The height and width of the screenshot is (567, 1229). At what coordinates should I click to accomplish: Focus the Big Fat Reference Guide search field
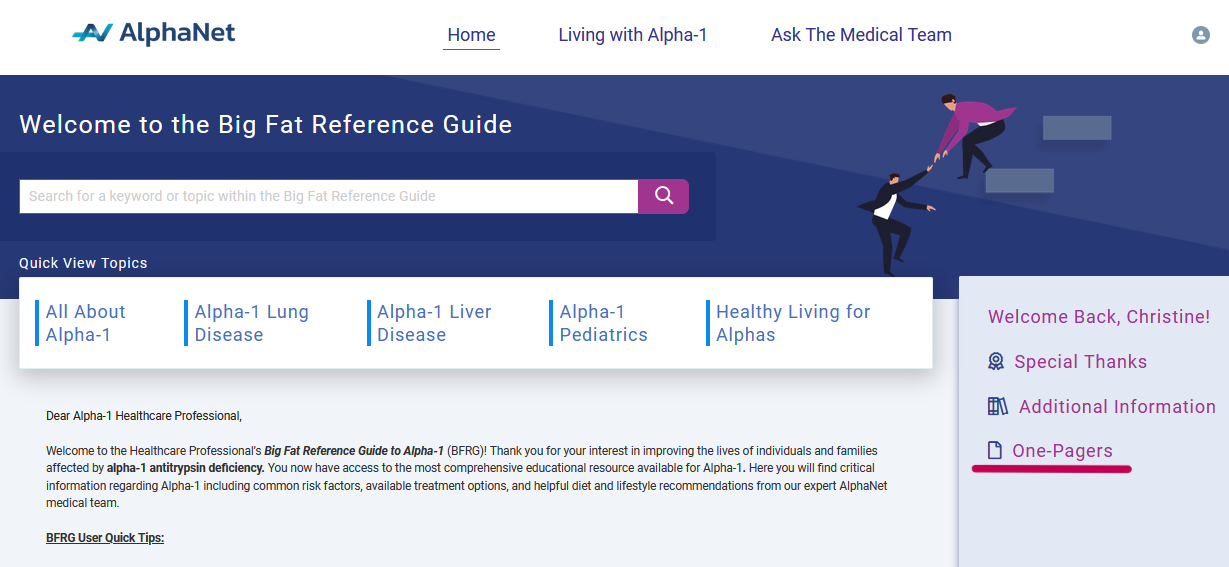[329, 196]
